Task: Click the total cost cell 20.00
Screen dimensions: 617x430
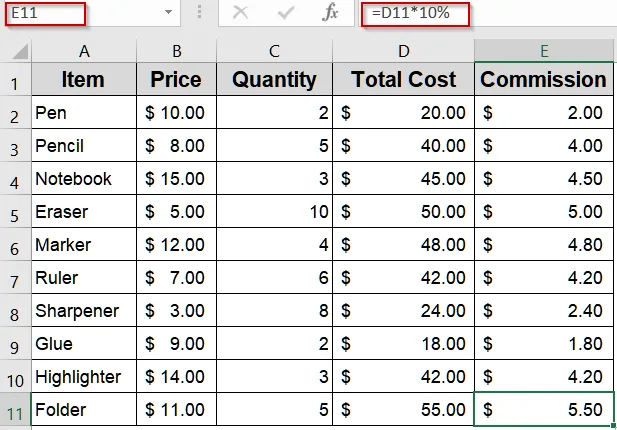Action: (404, 113)
